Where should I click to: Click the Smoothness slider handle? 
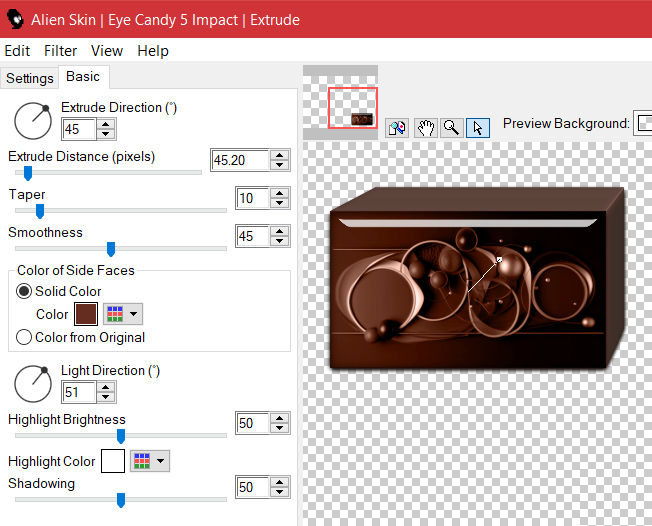(x=111, y=249)
